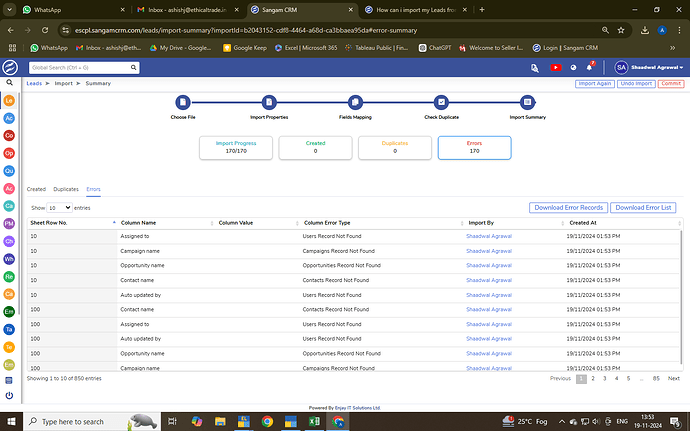Open the 'Ch' sidebar module icon
Image resolution: width=690 pixels, height=431 pixels.
(9, 241)
